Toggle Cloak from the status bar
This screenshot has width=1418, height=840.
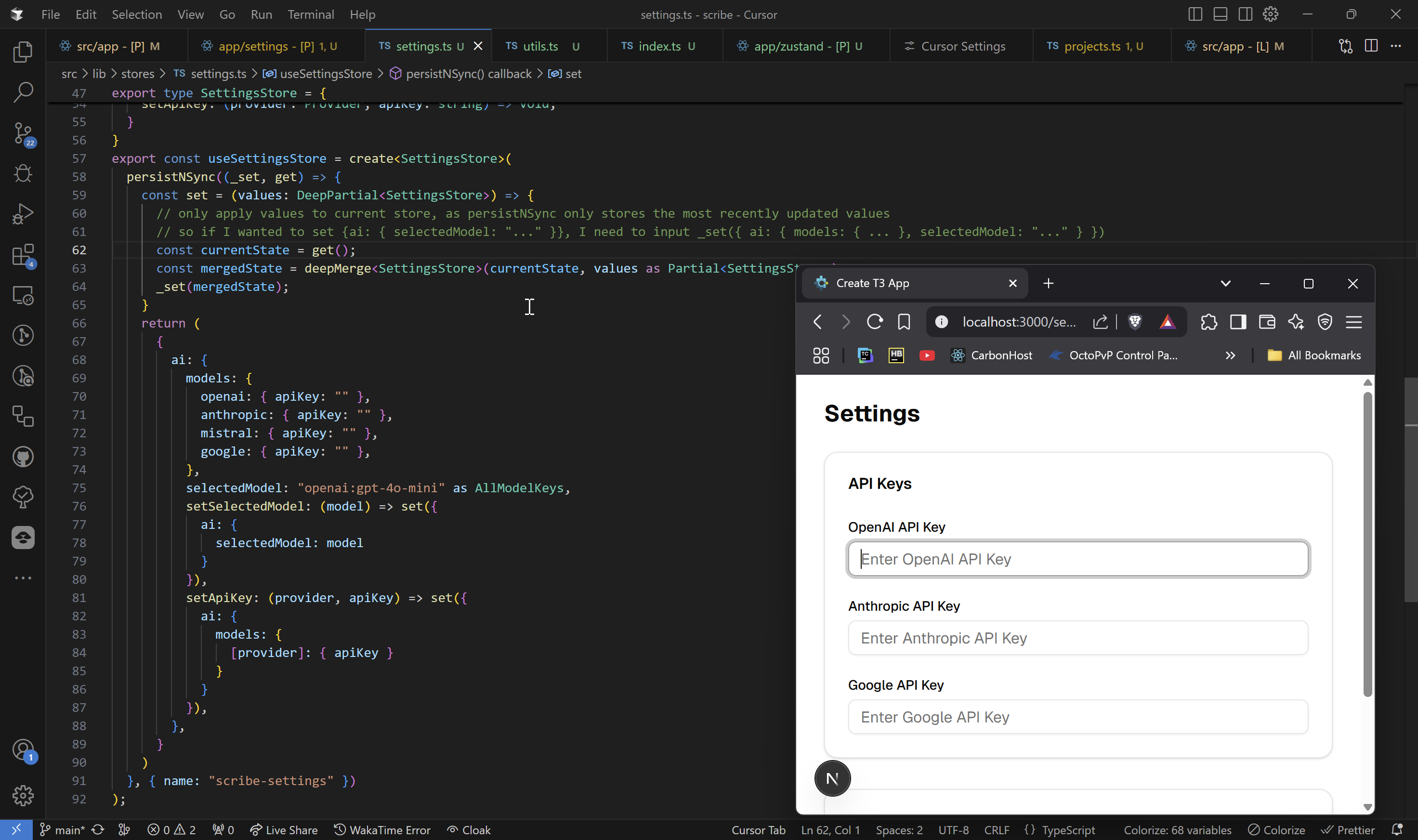click(x=469, y=830)
